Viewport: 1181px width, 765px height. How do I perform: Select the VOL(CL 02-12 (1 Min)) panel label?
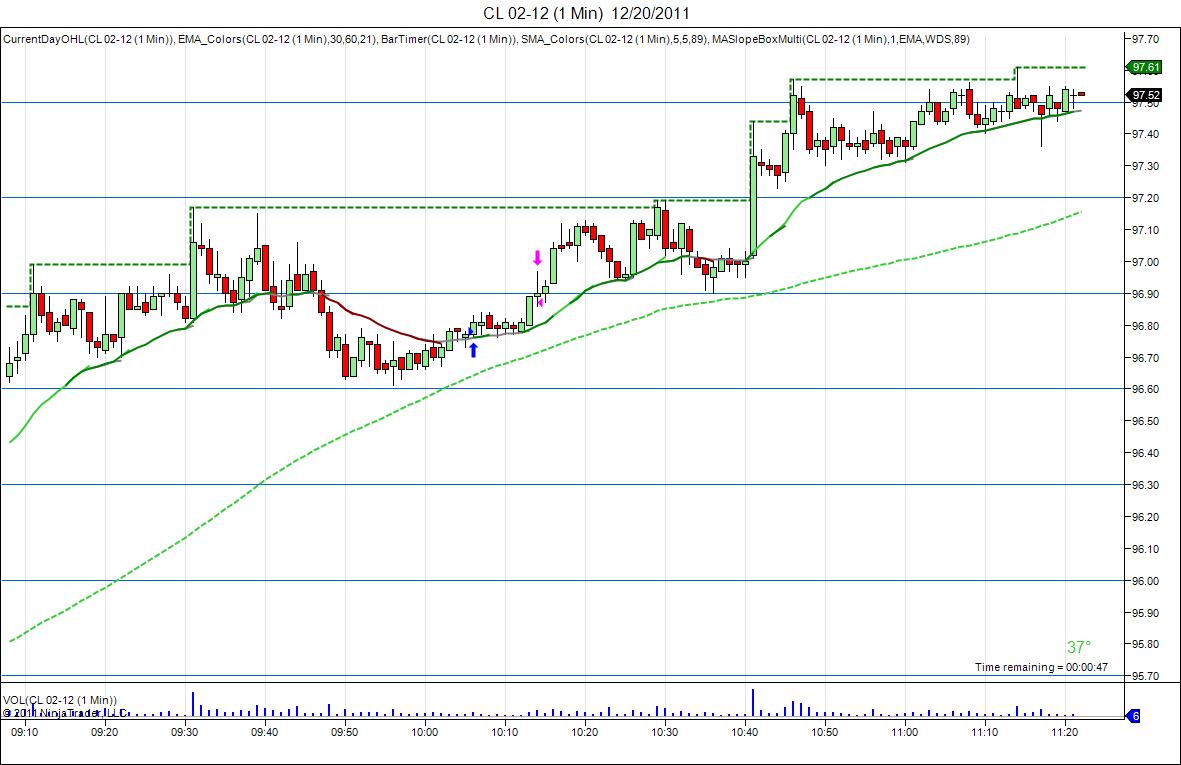[60, 700]
